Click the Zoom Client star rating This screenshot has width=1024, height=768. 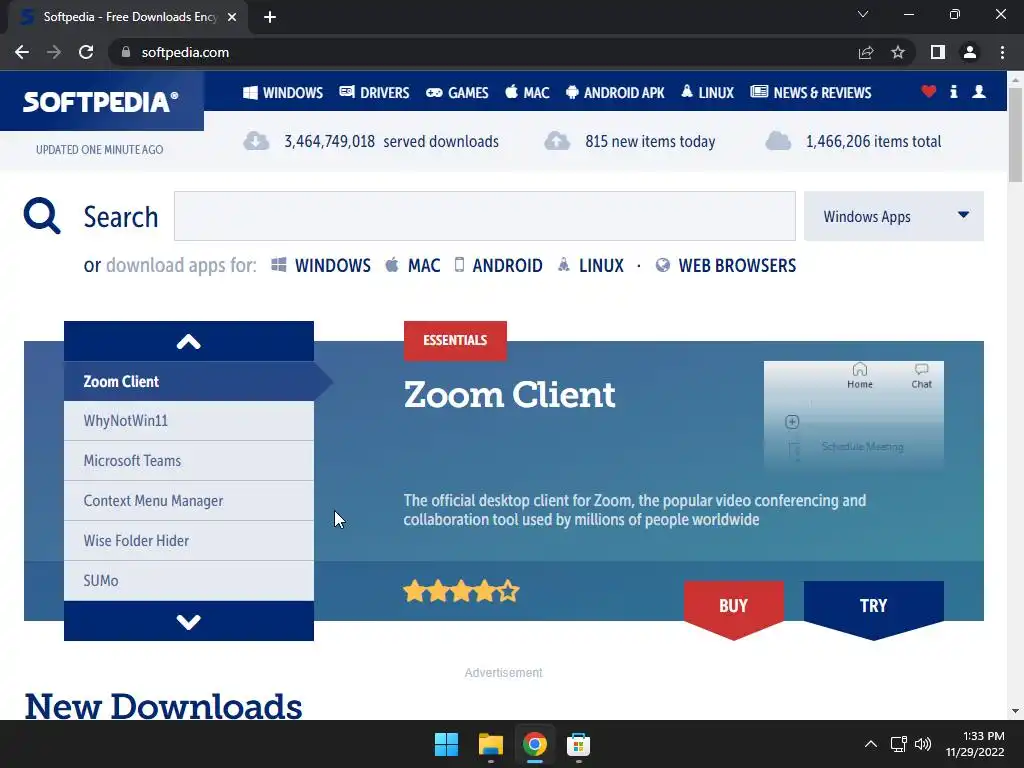(x=461, y=592)
